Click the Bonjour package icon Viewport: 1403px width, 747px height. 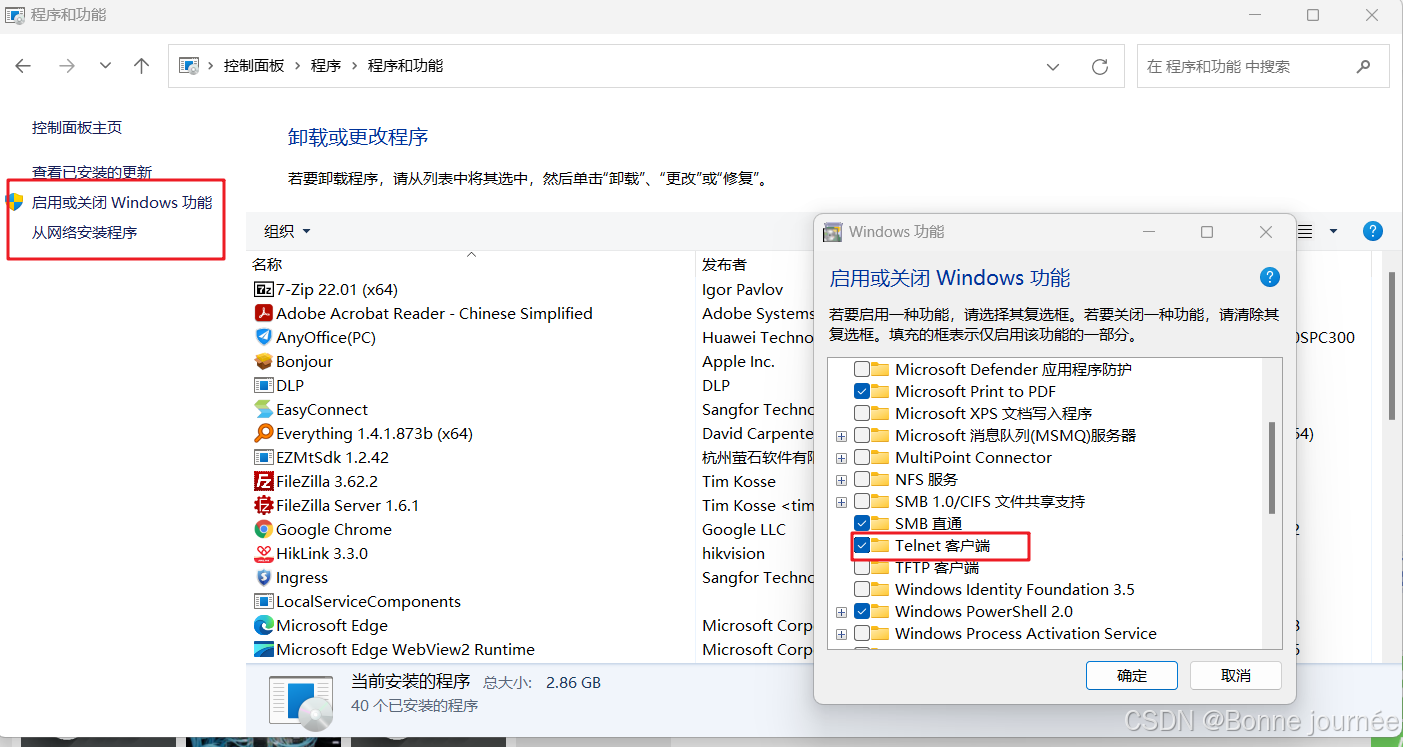point(263,361)
